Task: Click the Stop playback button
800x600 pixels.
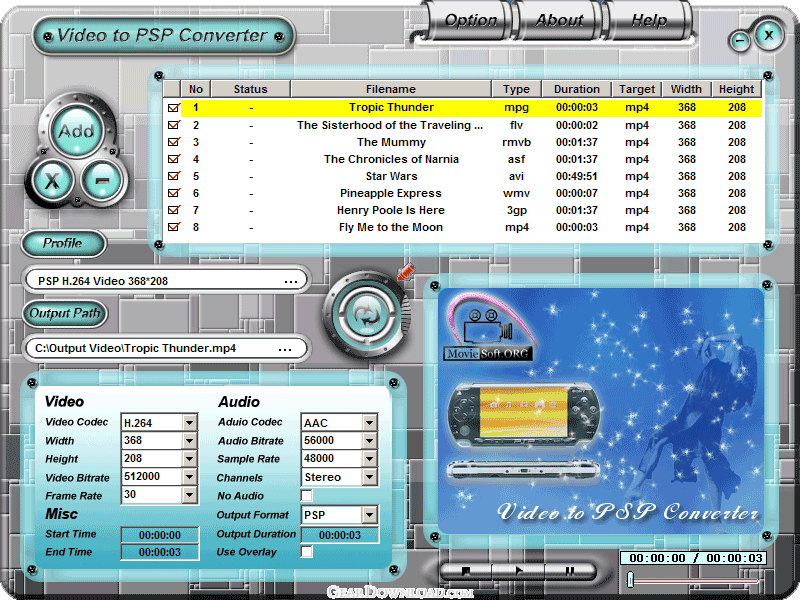Action: click(x=465, y=571)
